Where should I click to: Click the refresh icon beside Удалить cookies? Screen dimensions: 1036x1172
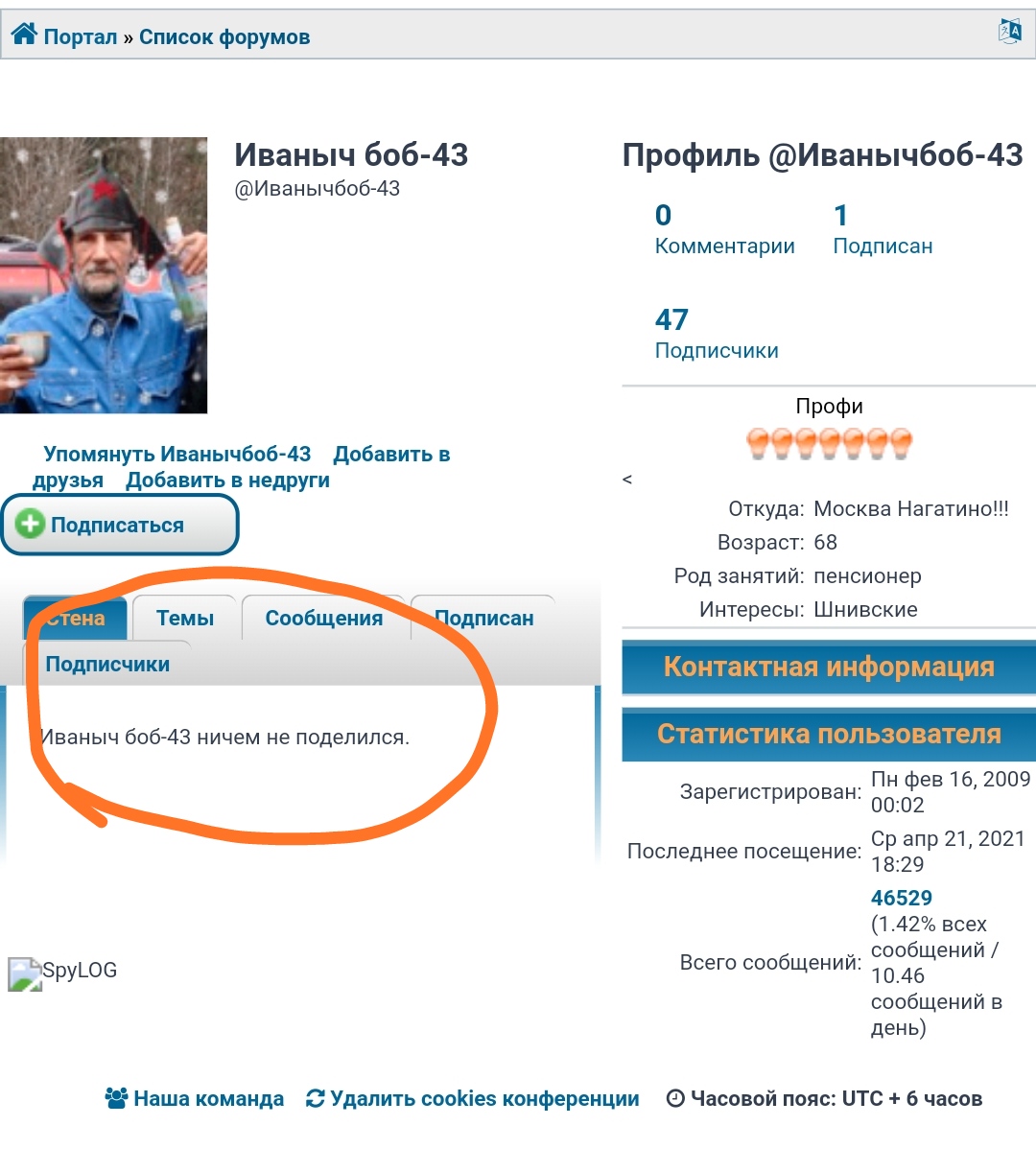tap(315, 1099)
